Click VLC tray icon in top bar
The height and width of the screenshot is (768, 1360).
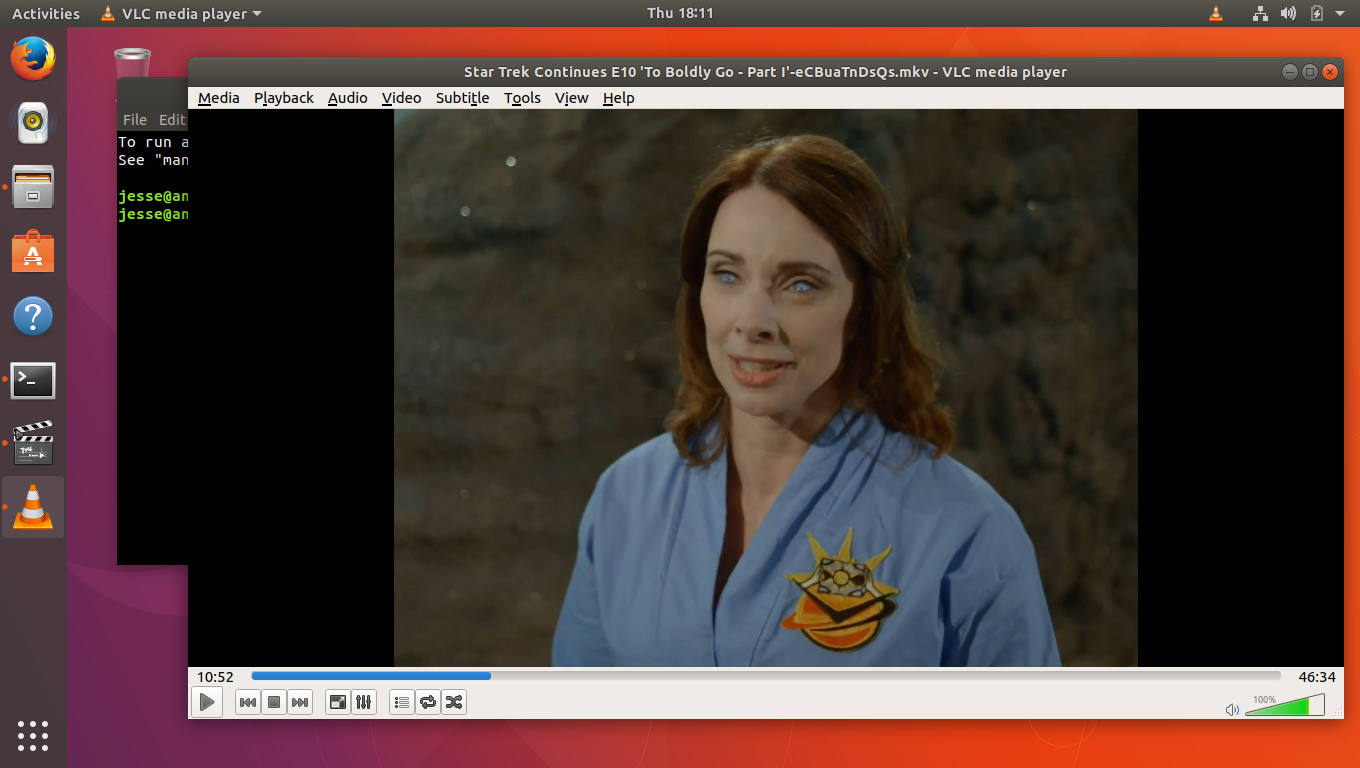[1216, 14]
